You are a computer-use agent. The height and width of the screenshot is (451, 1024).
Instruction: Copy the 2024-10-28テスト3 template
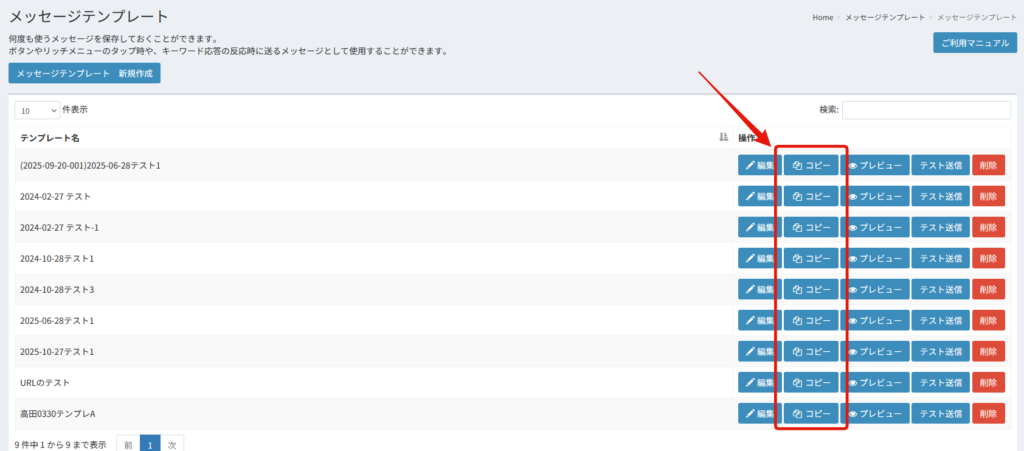coord(811,290)
